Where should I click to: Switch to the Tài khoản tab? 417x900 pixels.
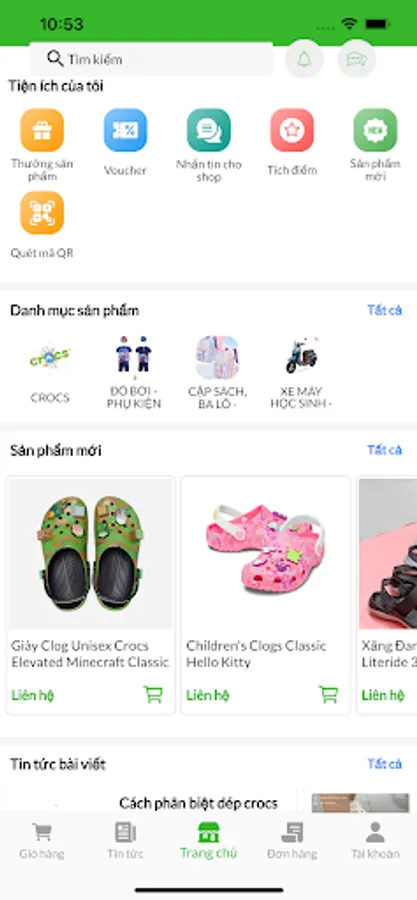point(375,840)
